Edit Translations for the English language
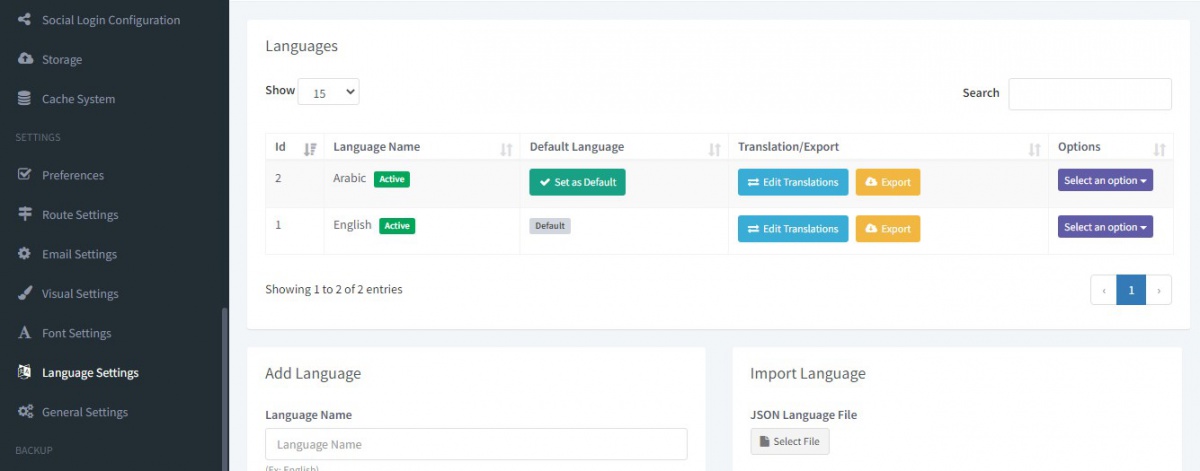This screenshot has width=1200, height=471. pyautogui.click(x=793, y=229)
